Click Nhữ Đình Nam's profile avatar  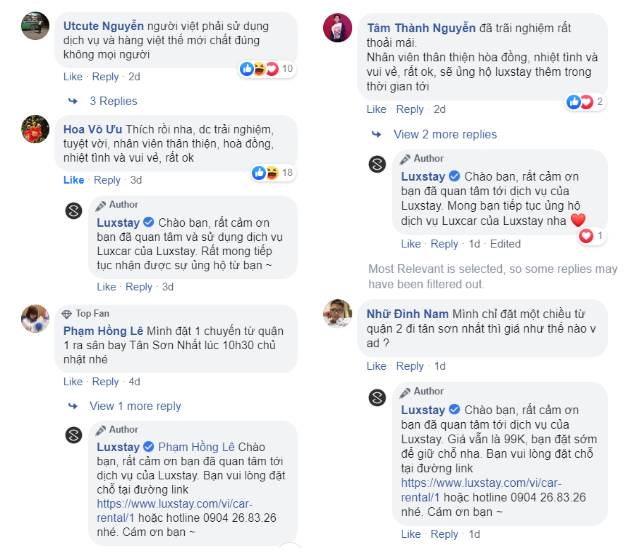point(338,314)
